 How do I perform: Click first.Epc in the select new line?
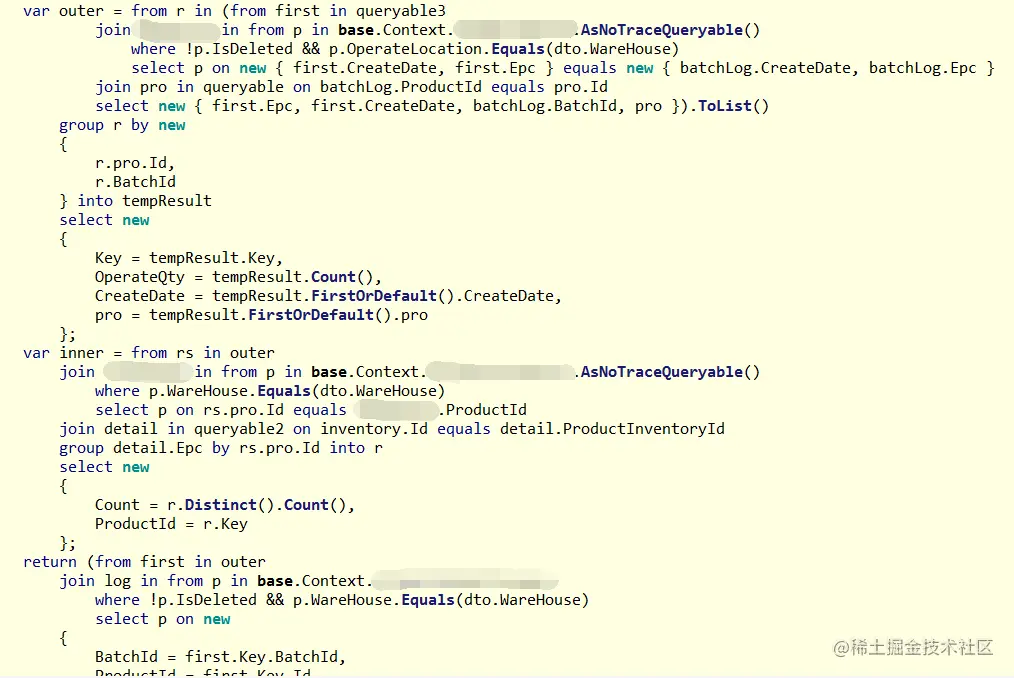[x=252, y=106]
